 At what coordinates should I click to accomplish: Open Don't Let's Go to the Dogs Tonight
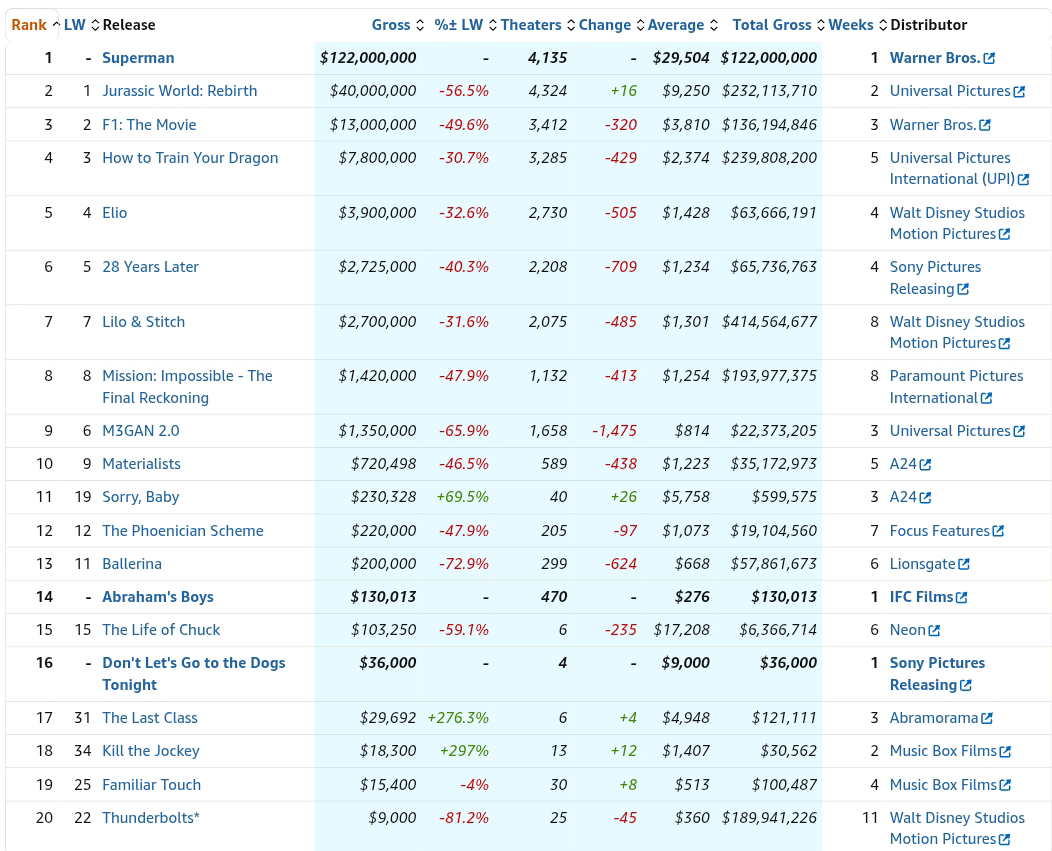pos(194,674)
